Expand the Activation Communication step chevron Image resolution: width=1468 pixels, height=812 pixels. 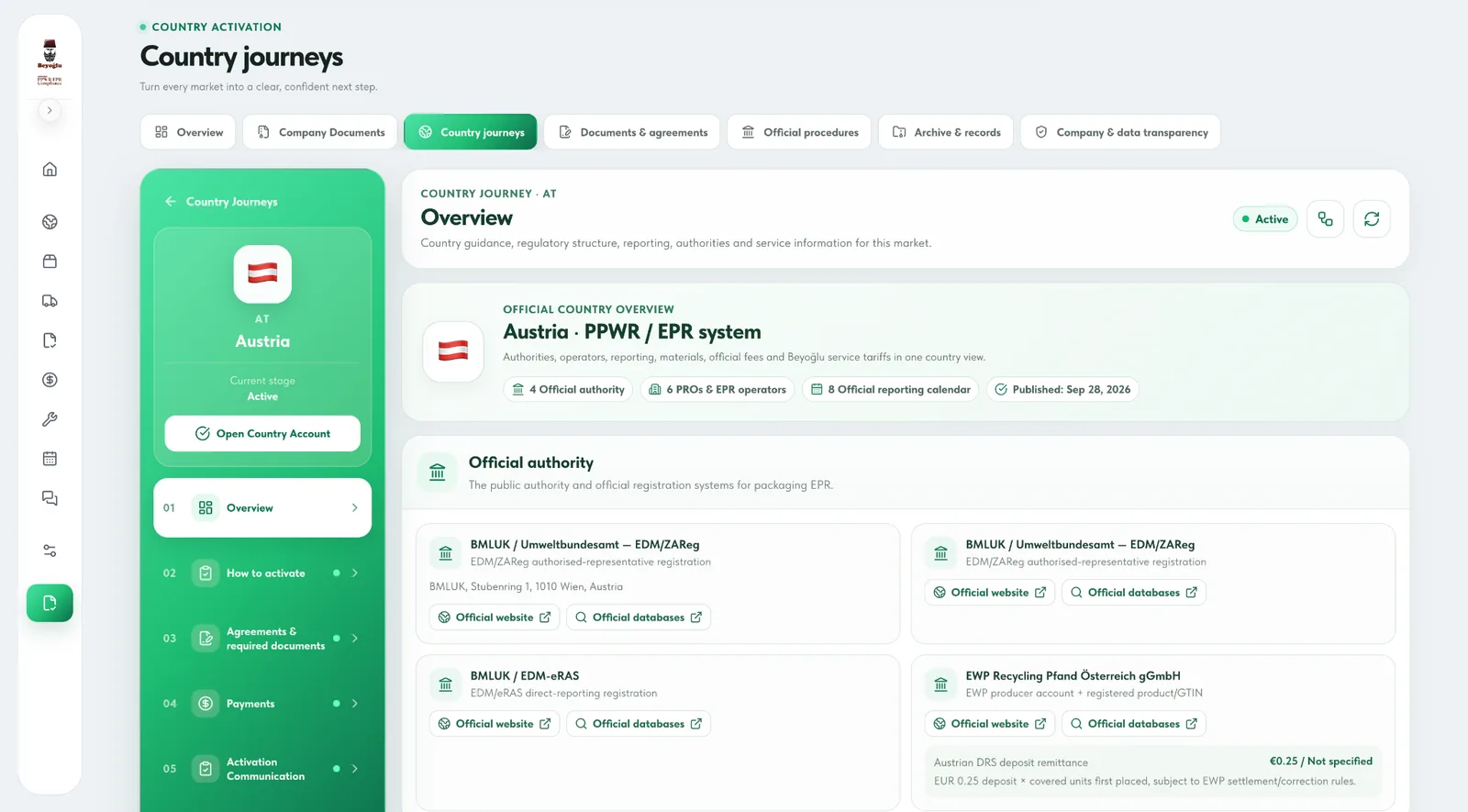pyautogui.click(x=355, y=769)
